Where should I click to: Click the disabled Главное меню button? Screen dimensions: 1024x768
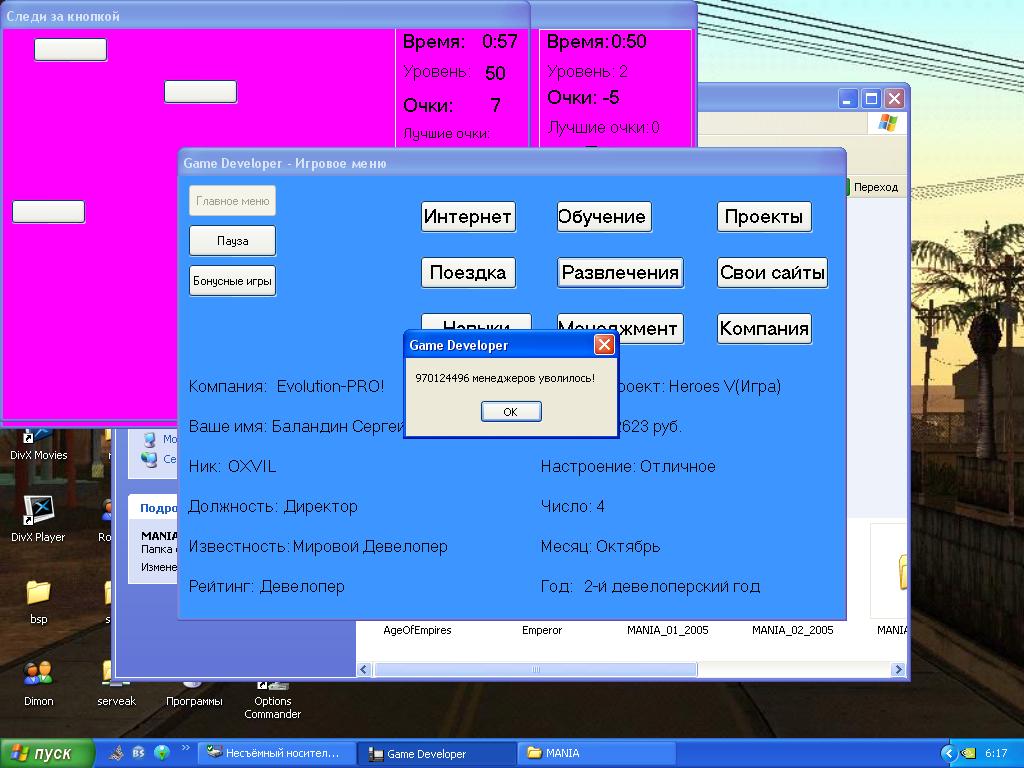coord(232,200)
